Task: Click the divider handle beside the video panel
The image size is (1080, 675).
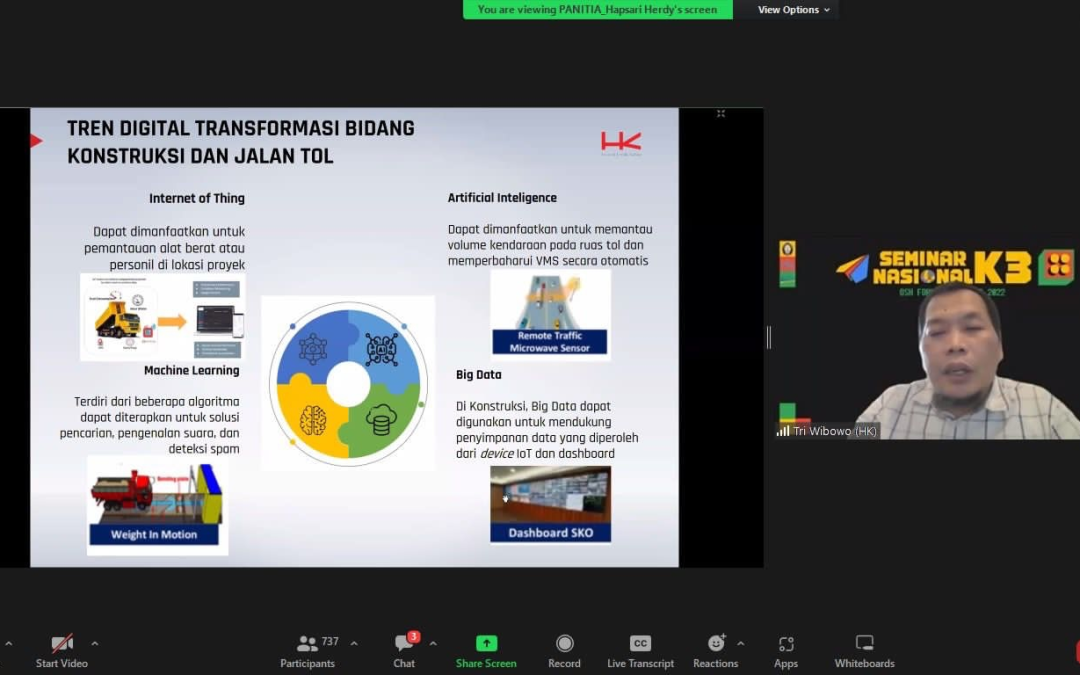Action: tap(769, 338)
